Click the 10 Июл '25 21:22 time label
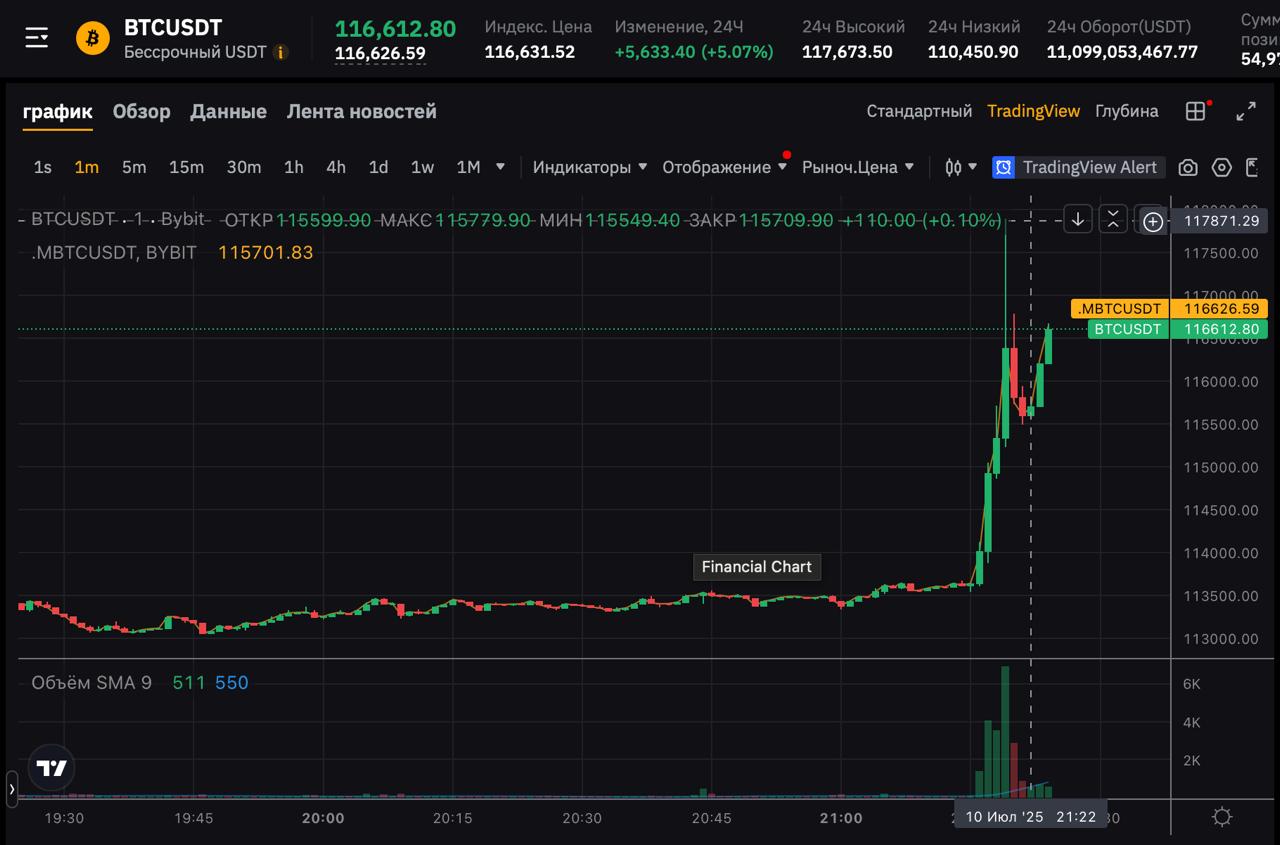 [1031, 817]
